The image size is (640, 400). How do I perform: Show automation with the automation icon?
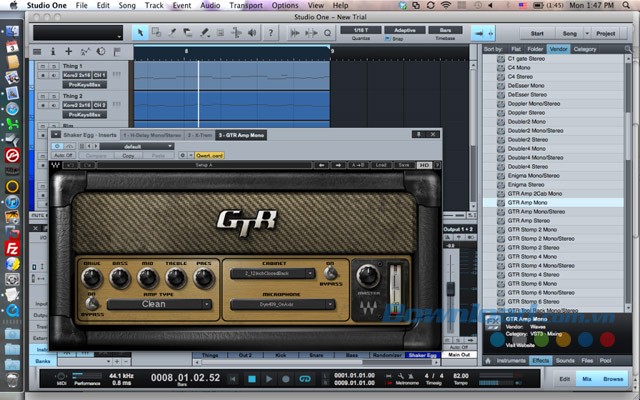(x=85, y=51)
